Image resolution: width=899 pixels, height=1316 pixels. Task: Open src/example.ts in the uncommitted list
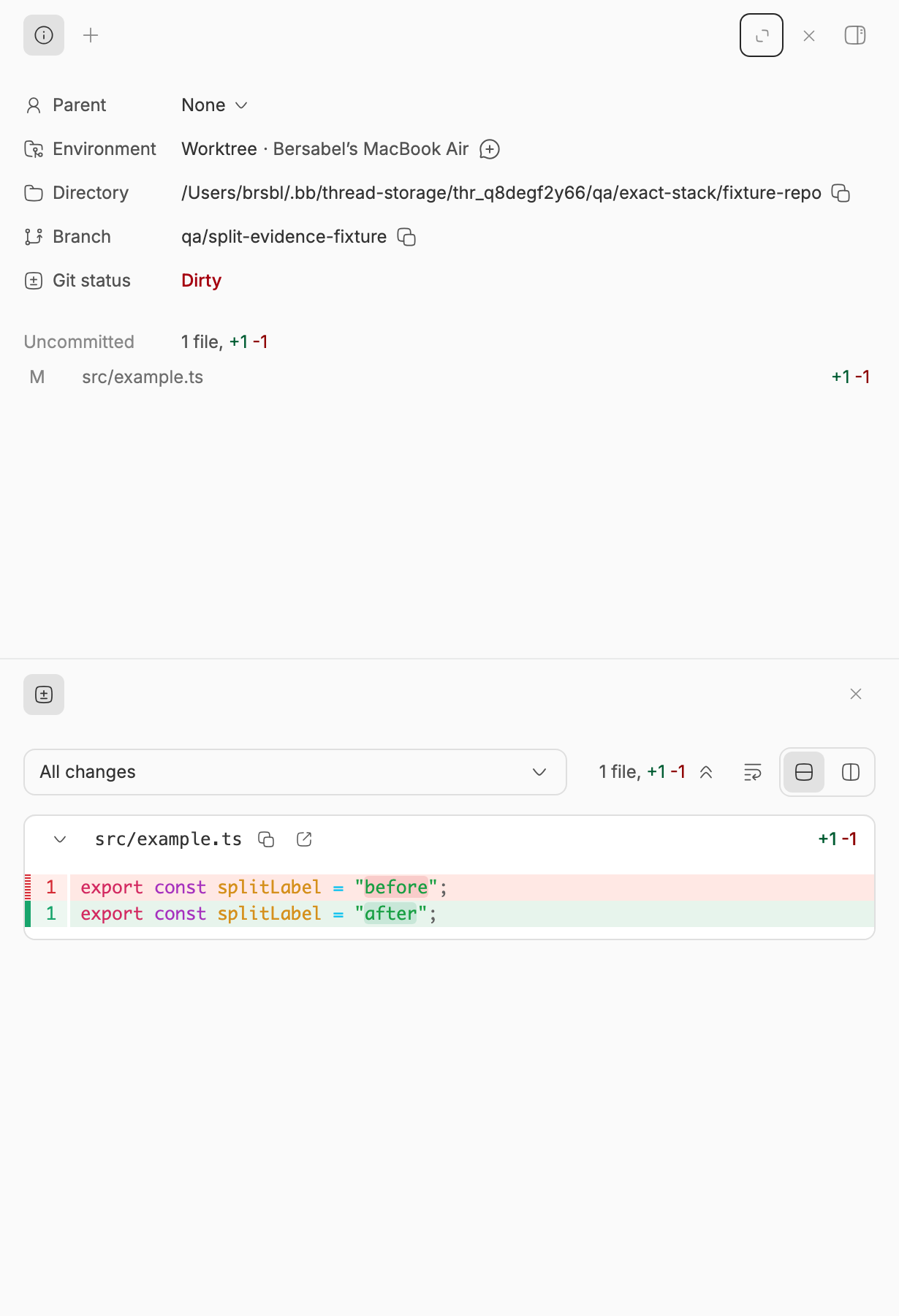[449, 377]
